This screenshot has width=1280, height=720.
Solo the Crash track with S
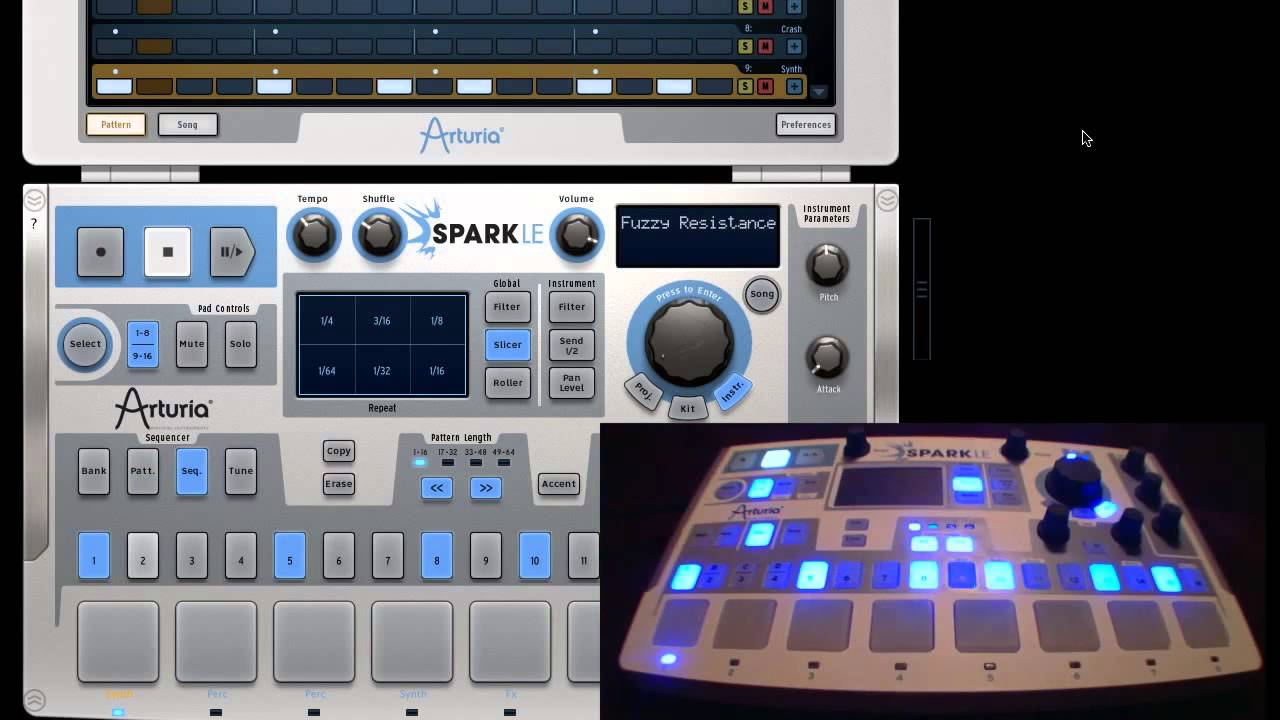[x=745, y=46]
